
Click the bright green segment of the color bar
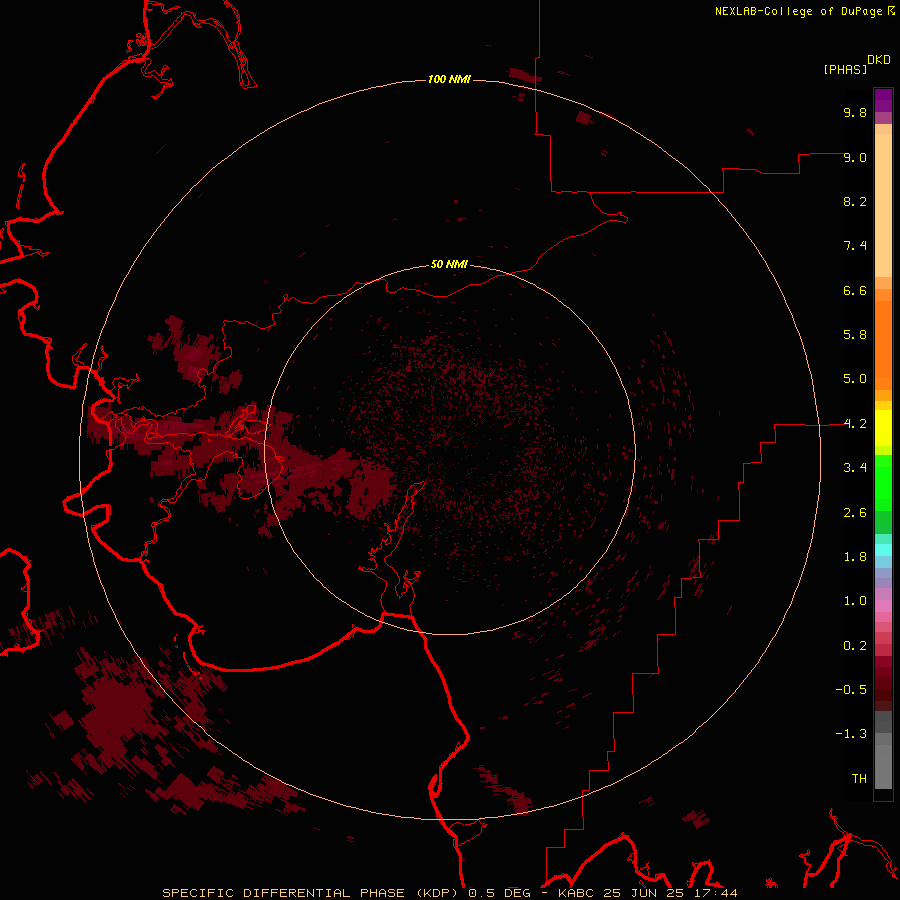(883, 482)
